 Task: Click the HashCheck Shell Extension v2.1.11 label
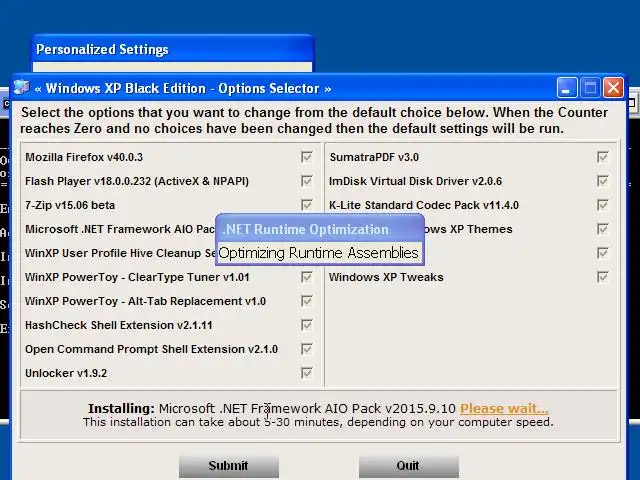(119, 325)
